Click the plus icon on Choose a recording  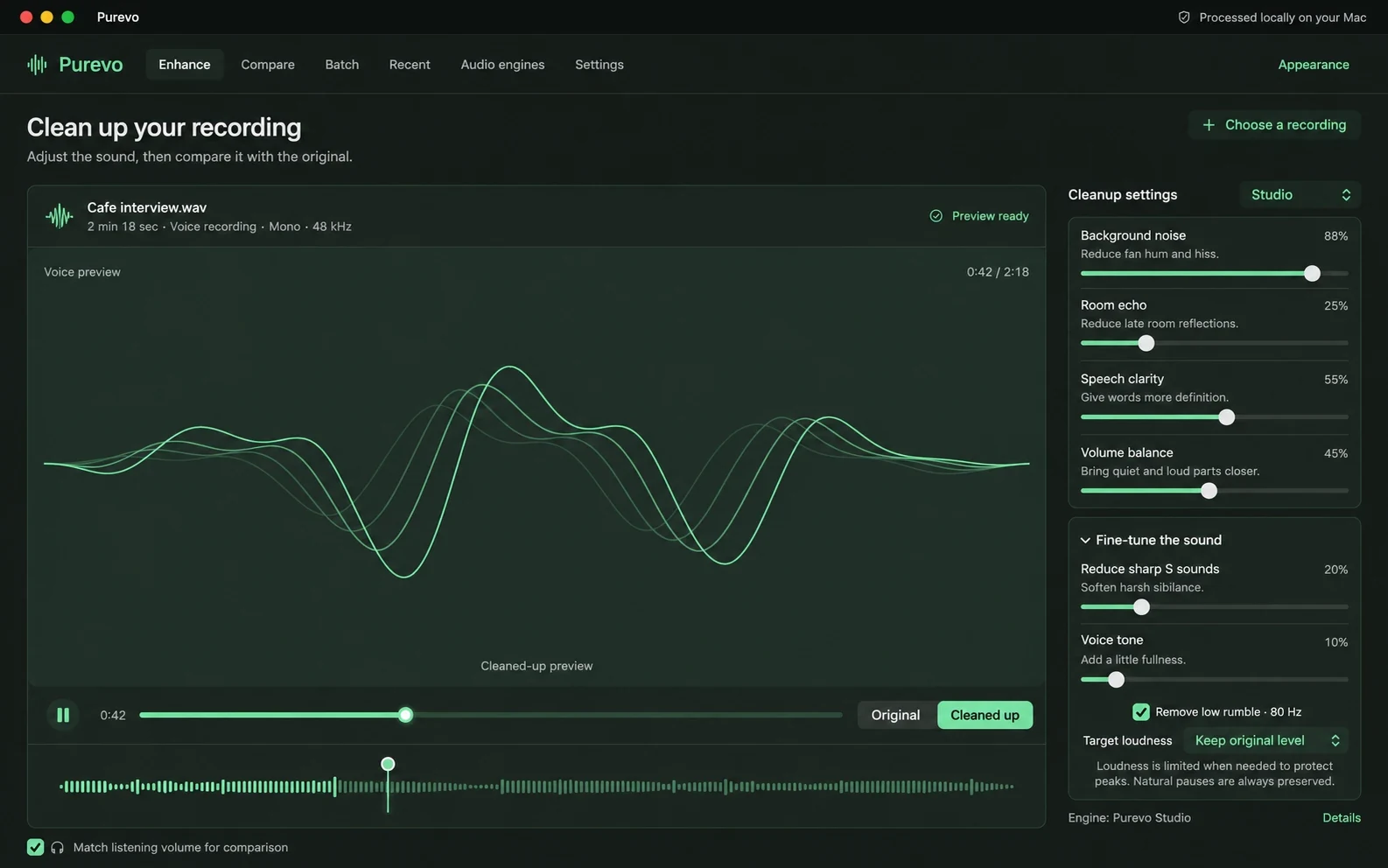tap(1209, 125)
